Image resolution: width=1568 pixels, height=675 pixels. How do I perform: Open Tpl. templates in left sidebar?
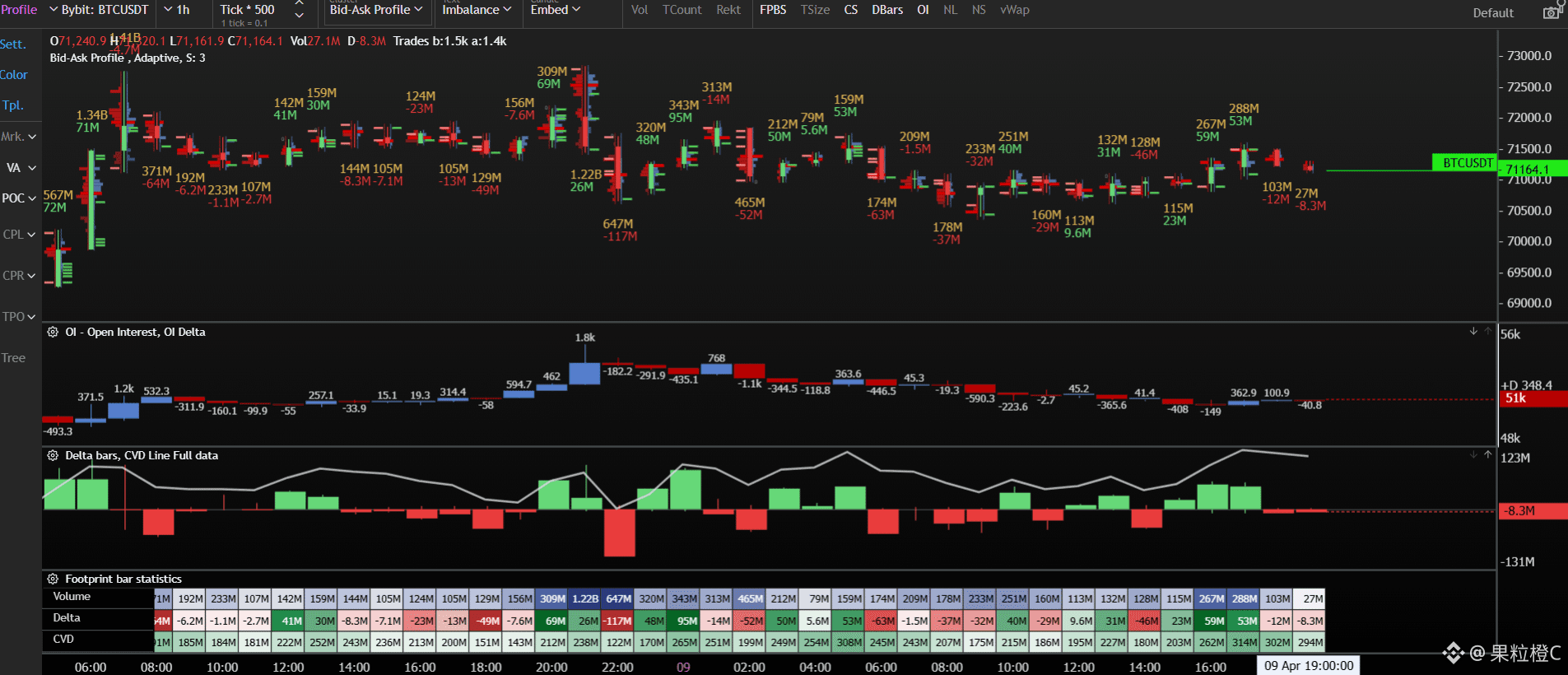pos(12,105)
